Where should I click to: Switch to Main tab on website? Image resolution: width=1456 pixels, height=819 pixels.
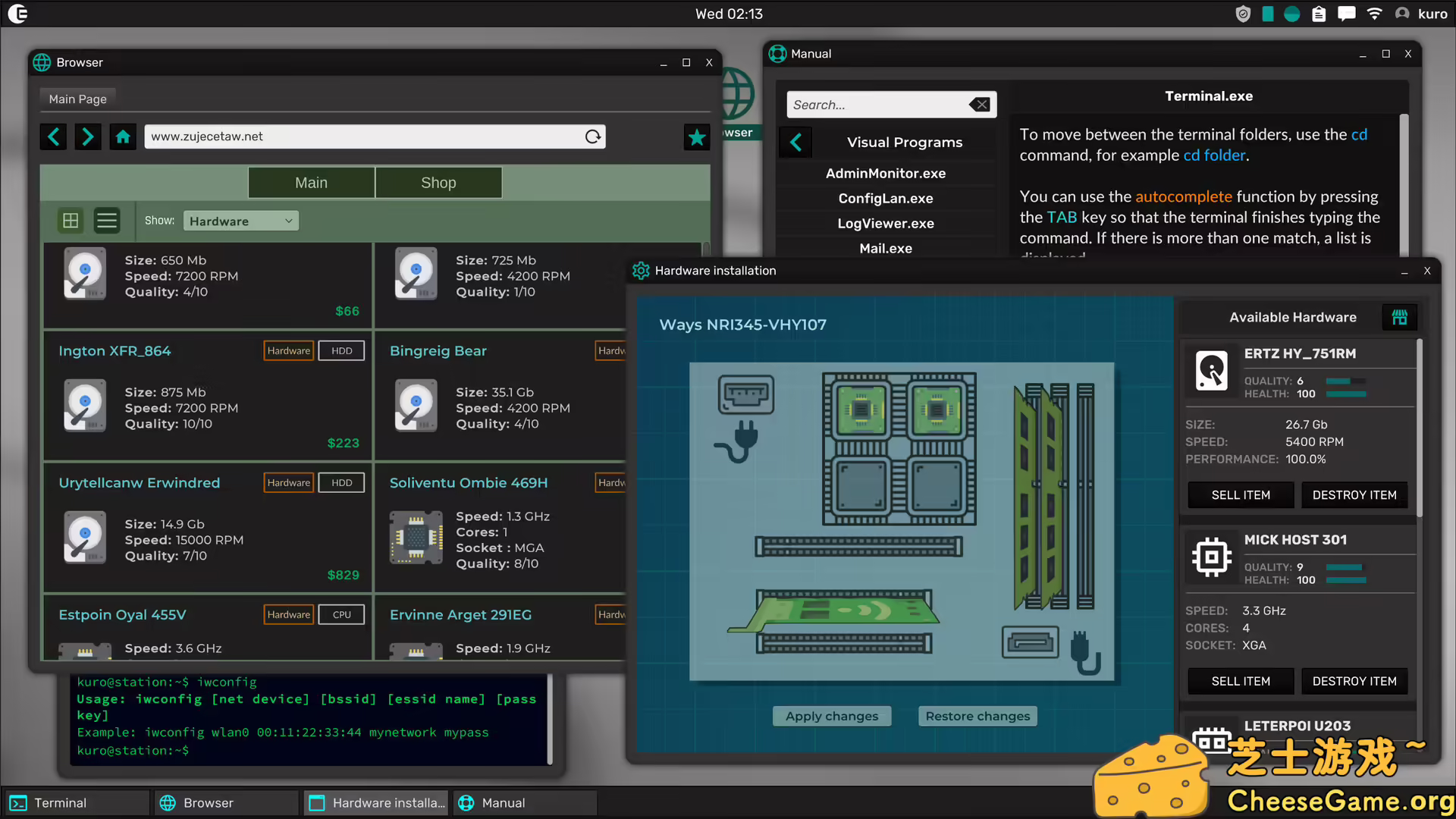tap(311, 183)
